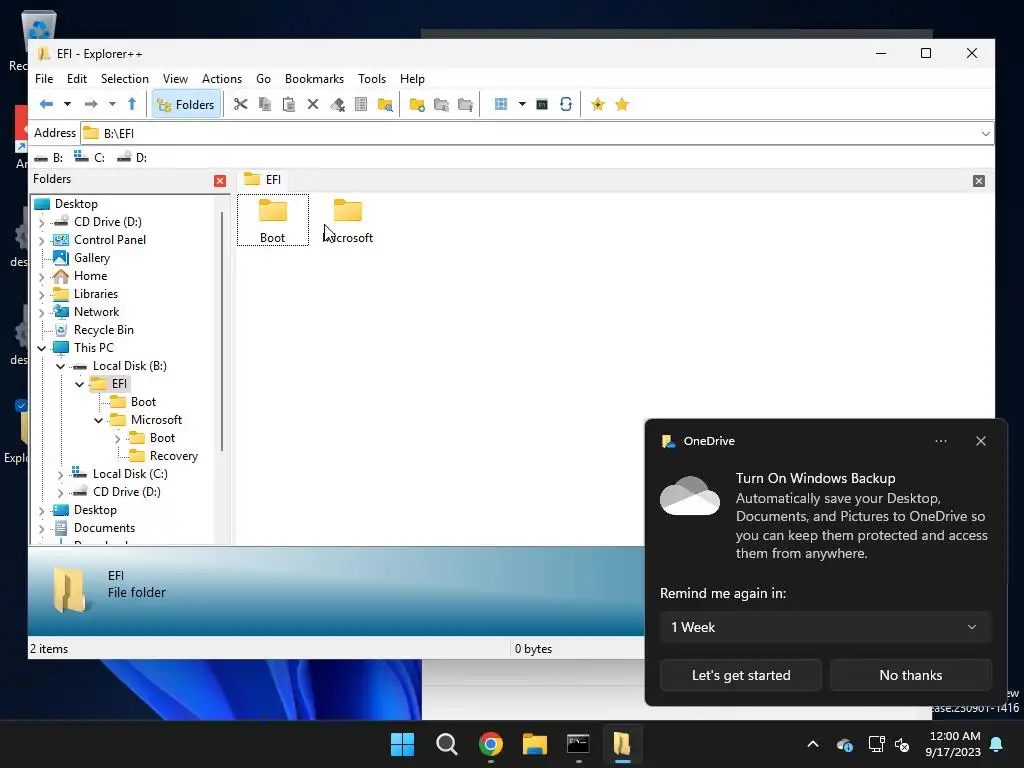
Task: Close the Folders pane
Action: (220, 181)
